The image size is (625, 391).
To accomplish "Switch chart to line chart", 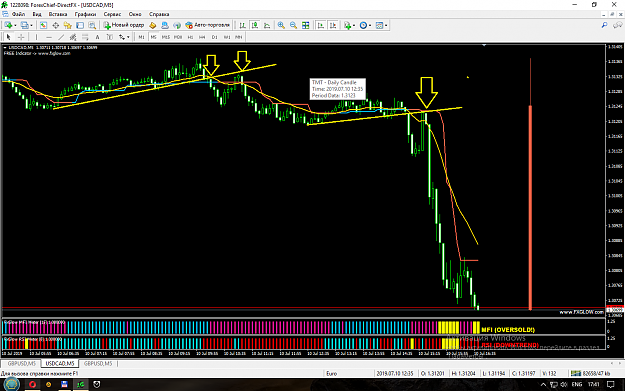I will pos(267,26).
